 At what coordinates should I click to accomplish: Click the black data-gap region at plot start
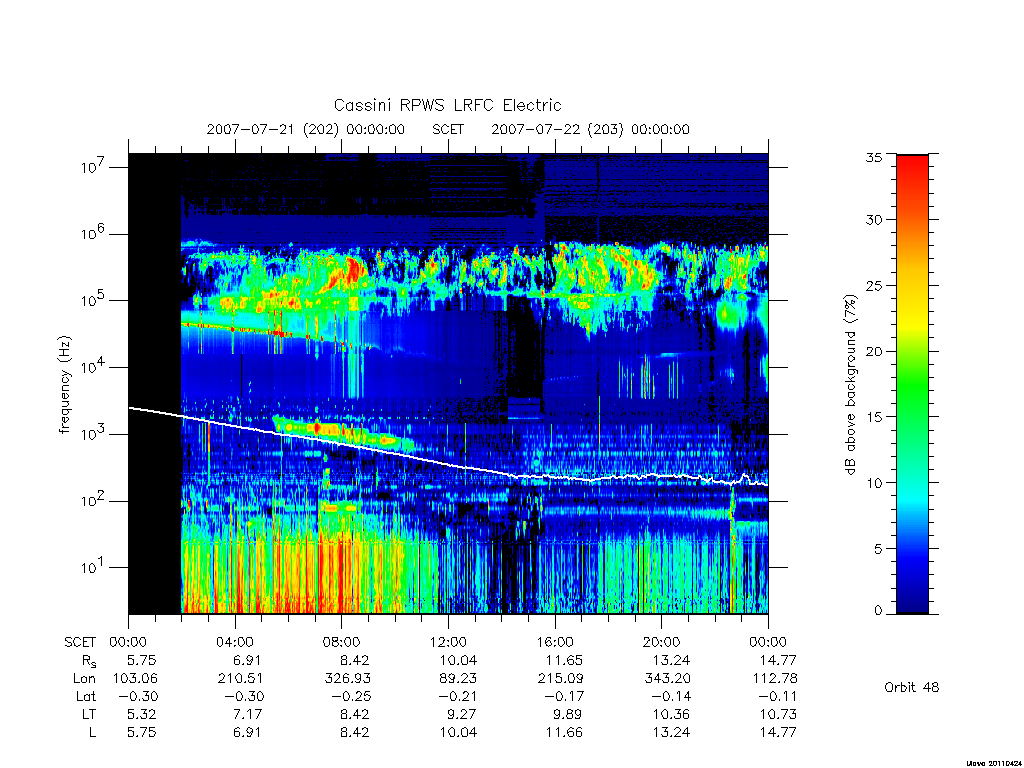point(155,383)
